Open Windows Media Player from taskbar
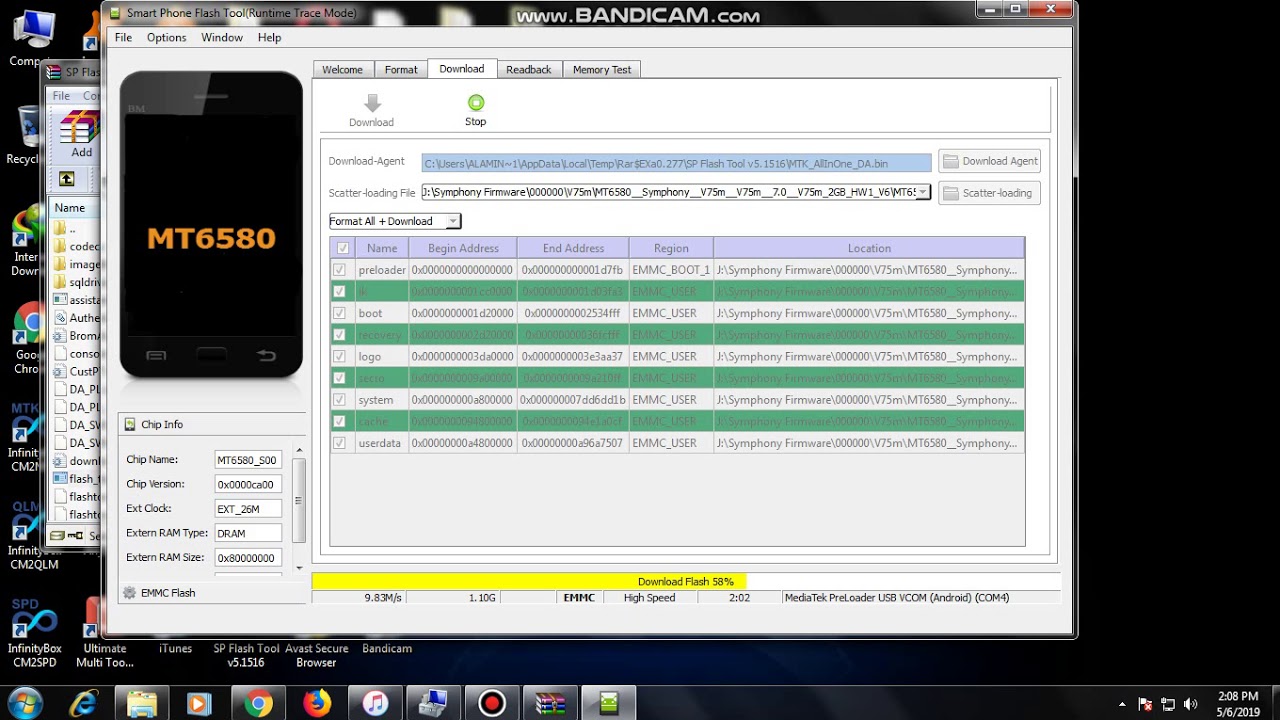This screenshot has height=720, width=1280. click(199, 703)
